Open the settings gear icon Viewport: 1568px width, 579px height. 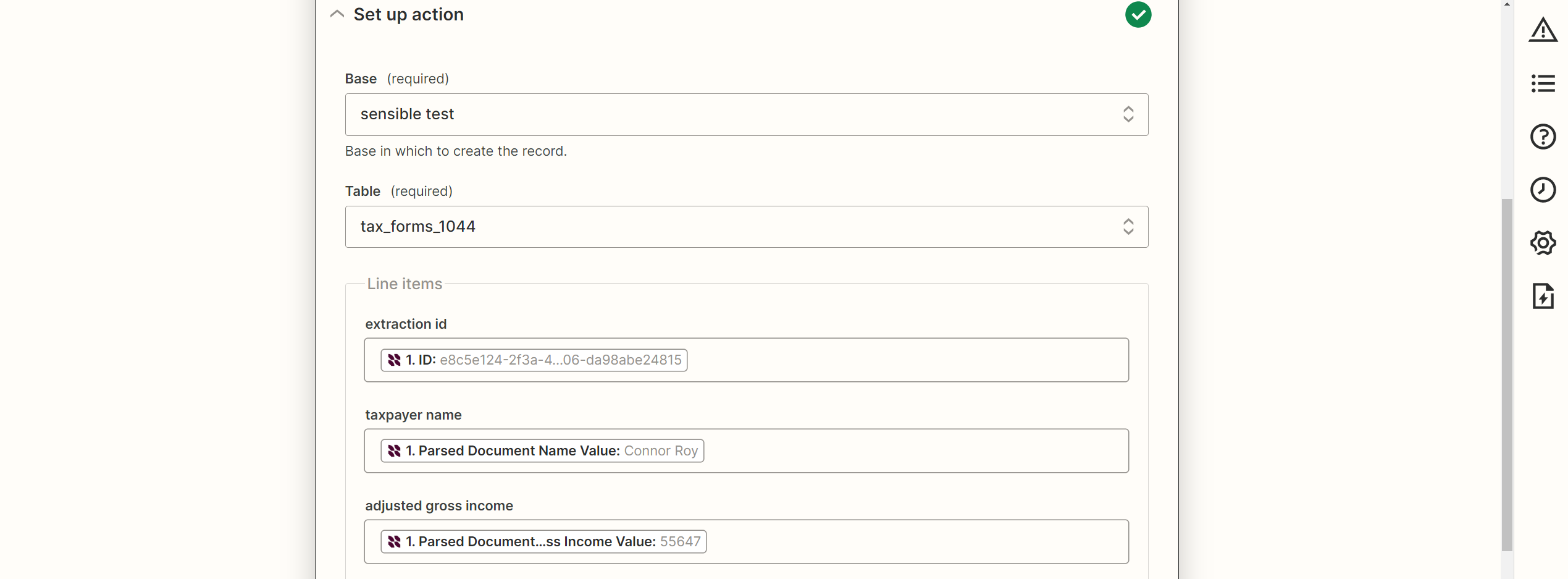[x=1543, y=243]
